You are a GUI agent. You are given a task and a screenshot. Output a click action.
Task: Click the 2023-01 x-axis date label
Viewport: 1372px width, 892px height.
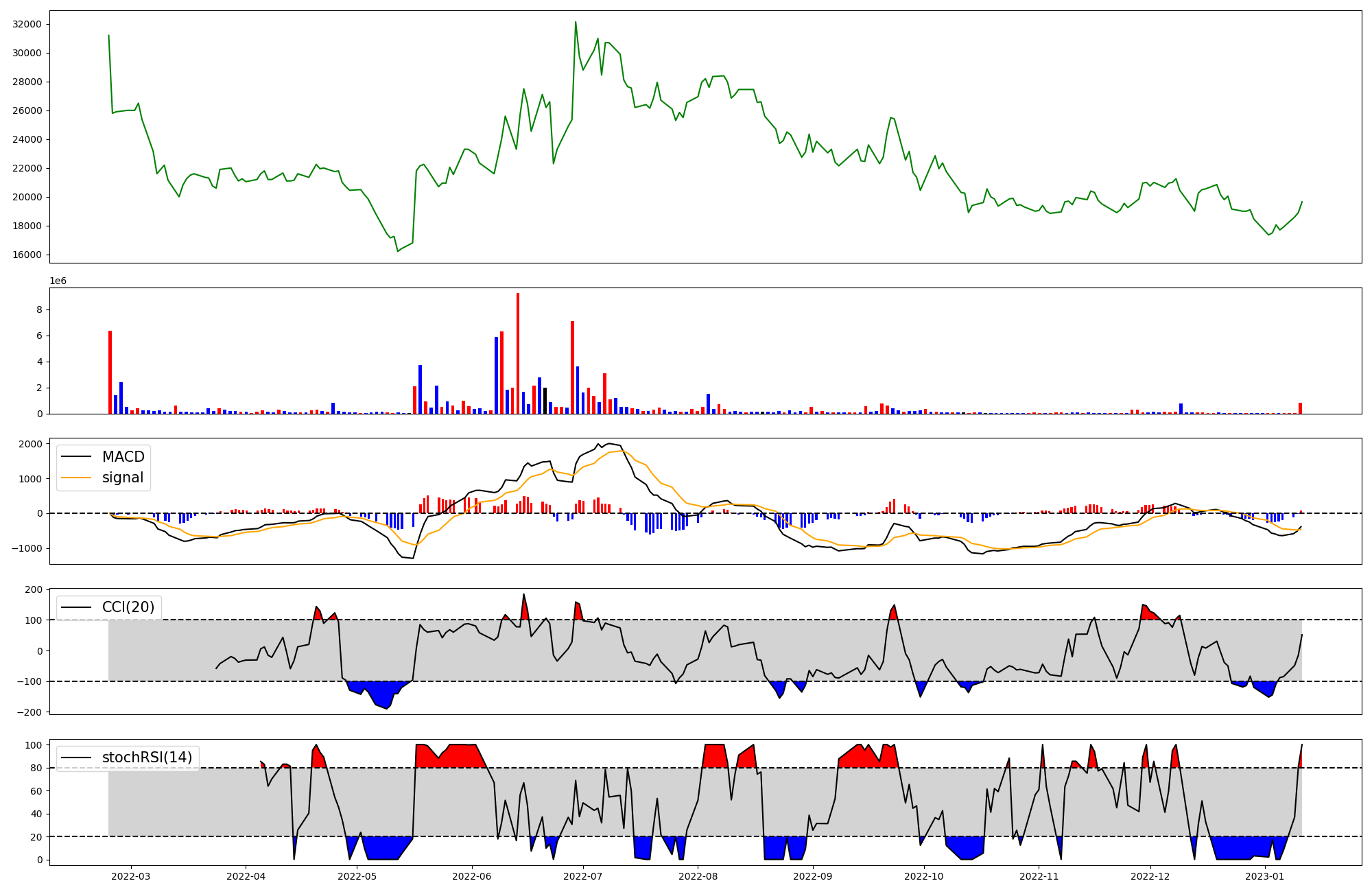(1264, 876)
